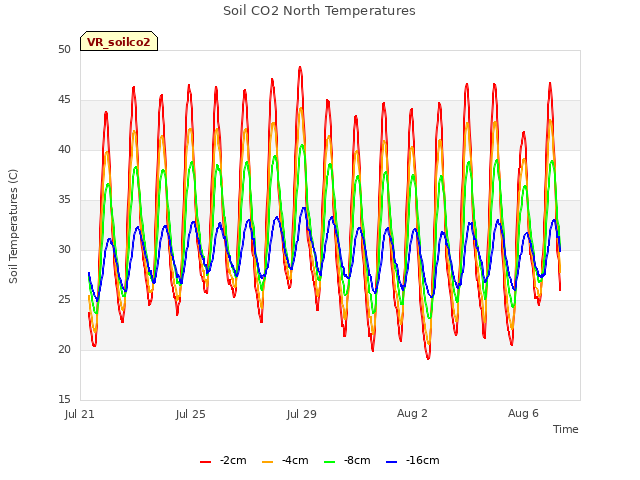Click the VR_soilco2 annotation label
This screenshot has width=640, height=480.
(119, 42)
